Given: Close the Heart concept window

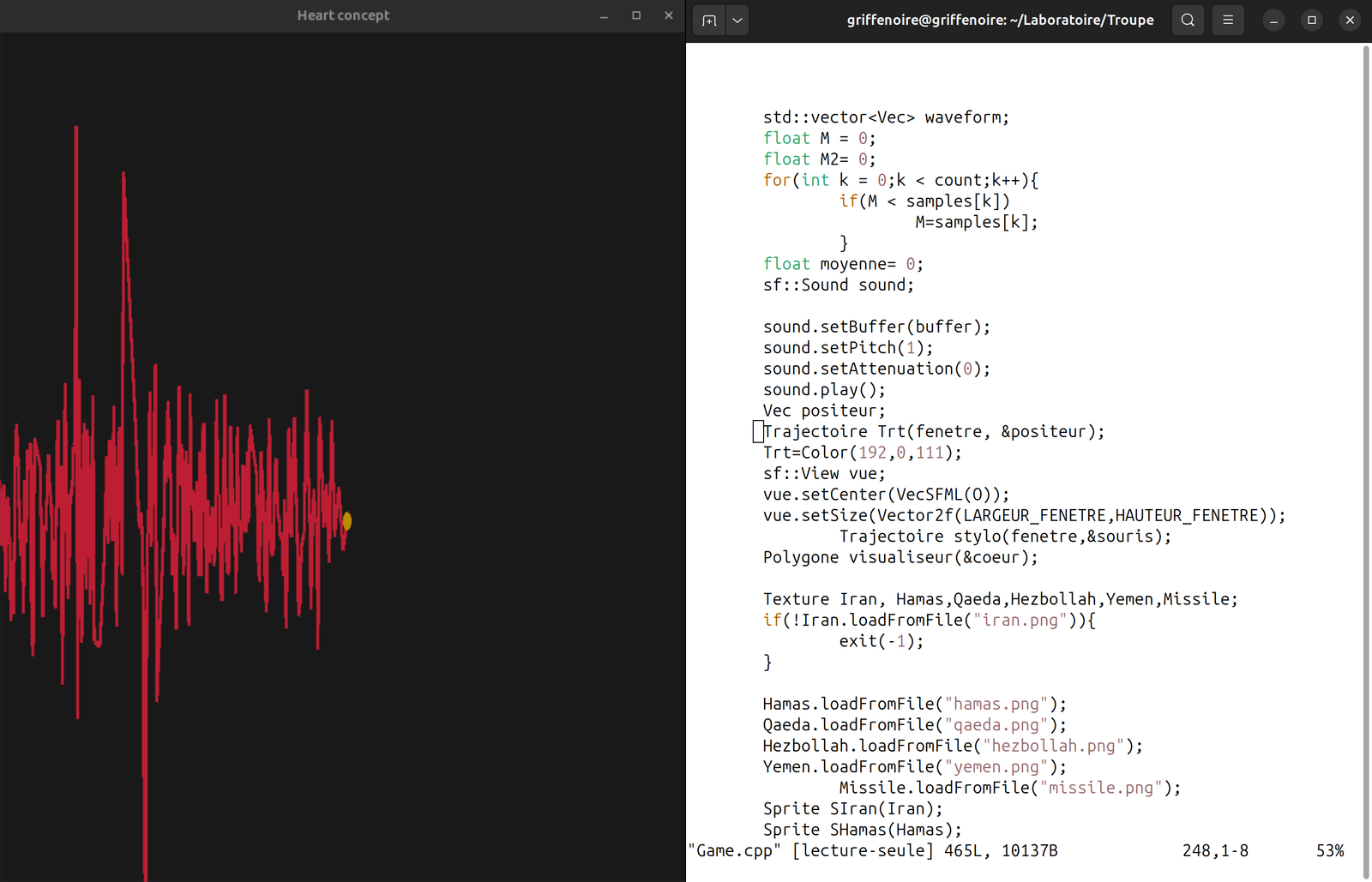Looking at the screenshot, I should [669, 16].
